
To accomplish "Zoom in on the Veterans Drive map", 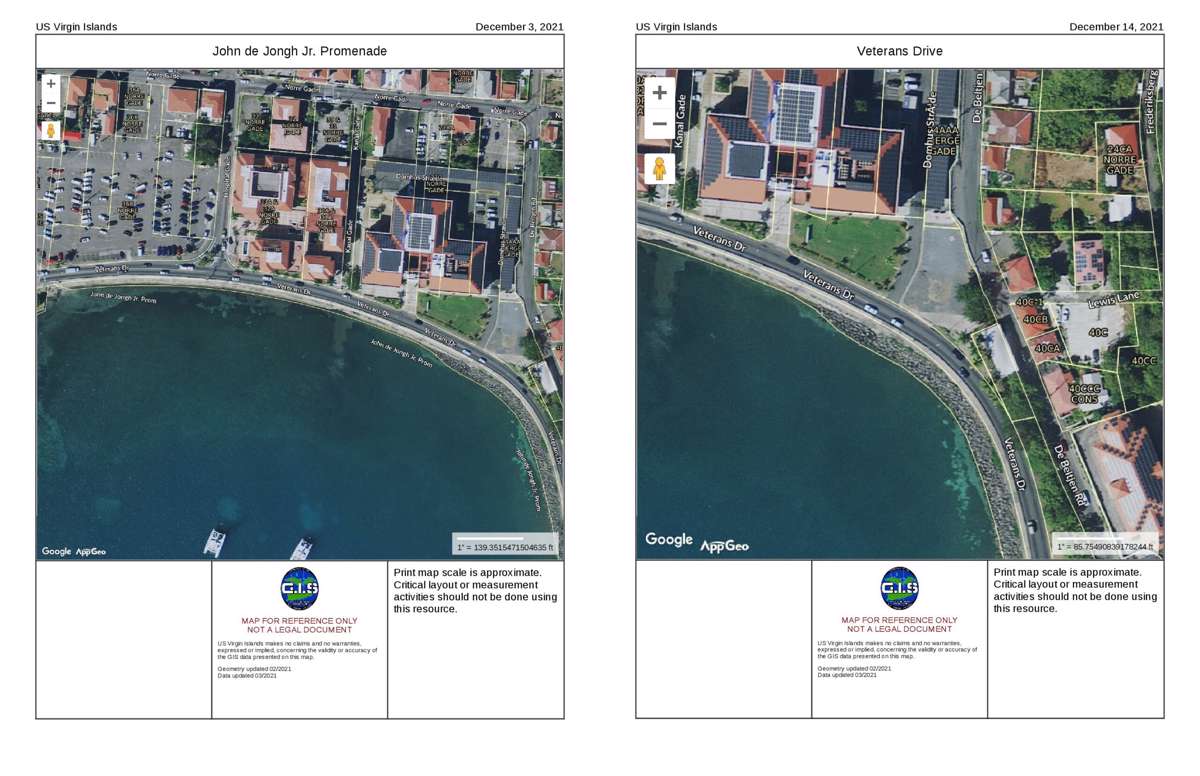I will pyautogui.click(x=659, y=93).
